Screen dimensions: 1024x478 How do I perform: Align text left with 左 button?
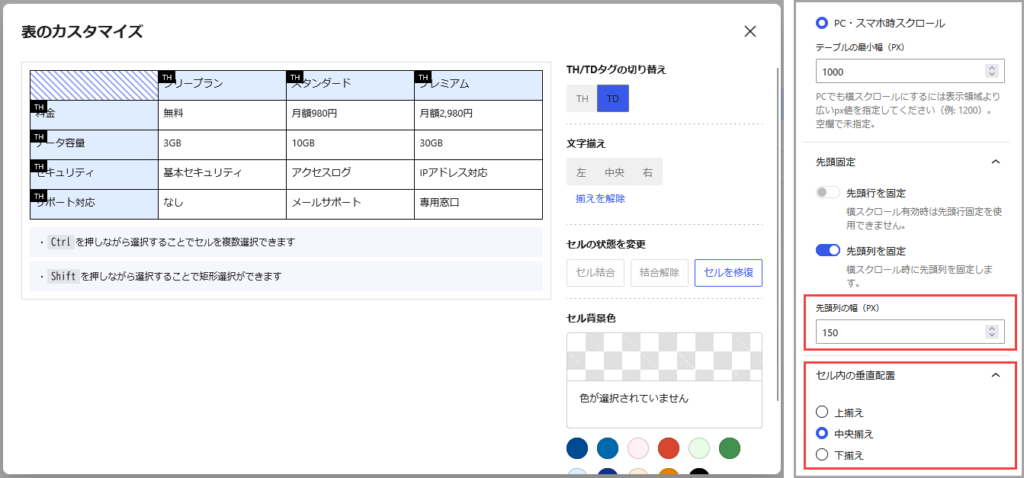point(581,172)
